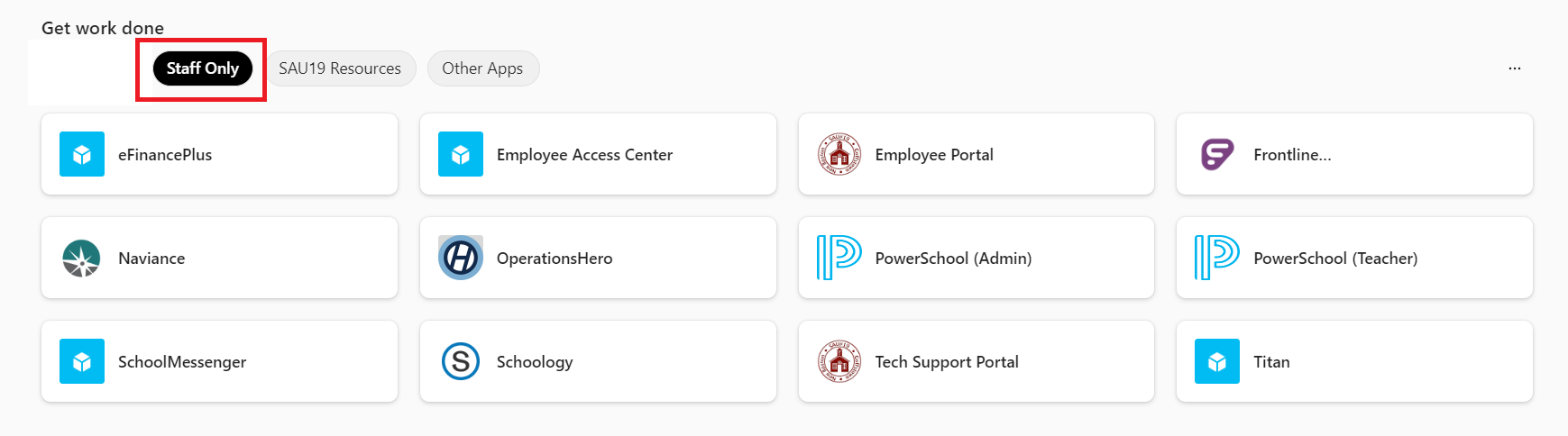Open the three-dot more options menu
The height and width of the screenshot is (436, 1568).
click(x=1515, y=68)
